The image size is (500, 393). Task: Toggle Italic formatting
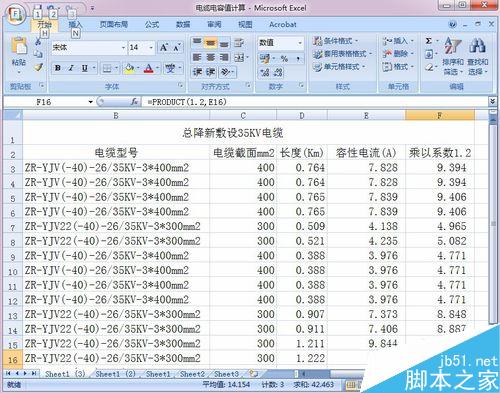coord(71,68)
